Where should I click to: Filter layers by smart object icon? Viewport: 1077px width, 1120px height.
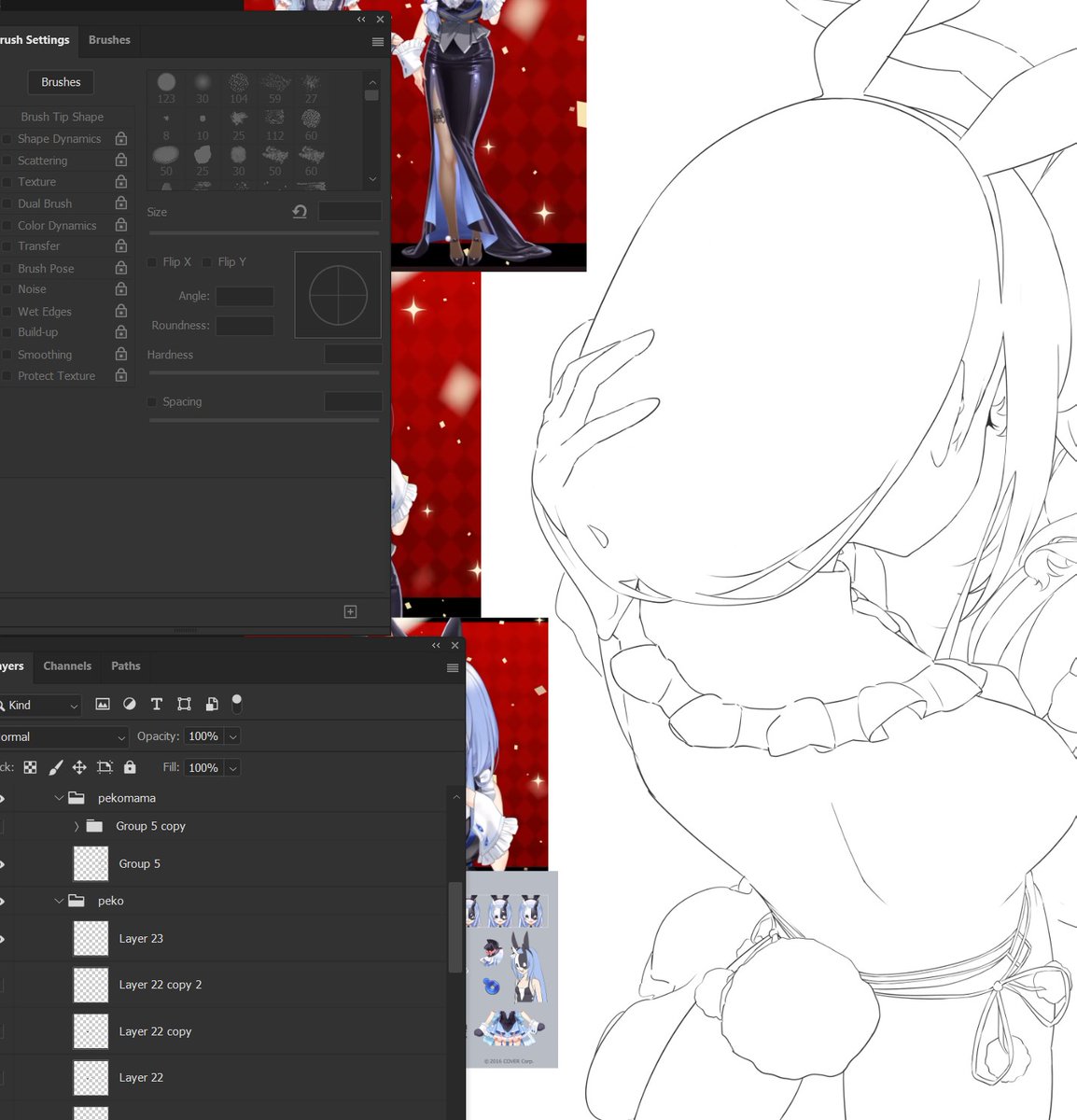(212, 704)
